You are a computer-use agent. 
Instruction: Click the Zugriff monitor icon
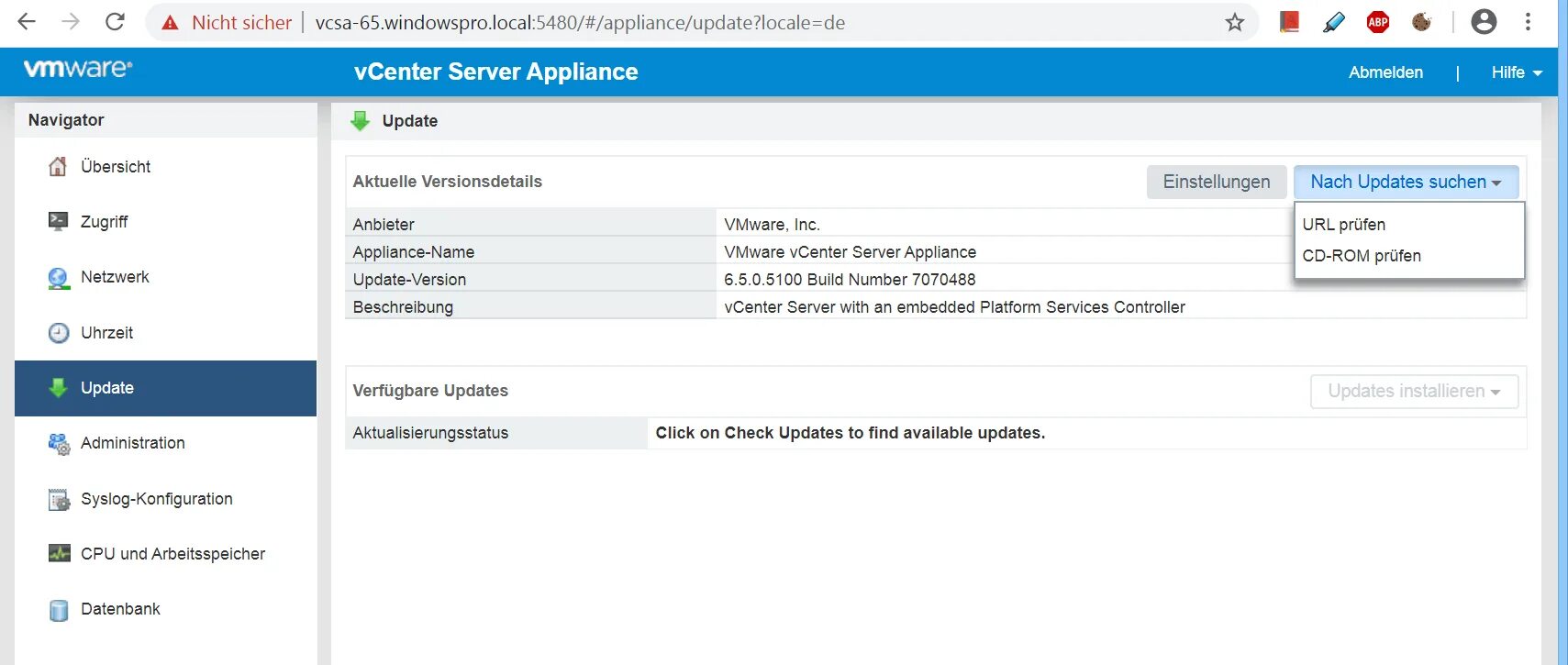pos(58,221)
